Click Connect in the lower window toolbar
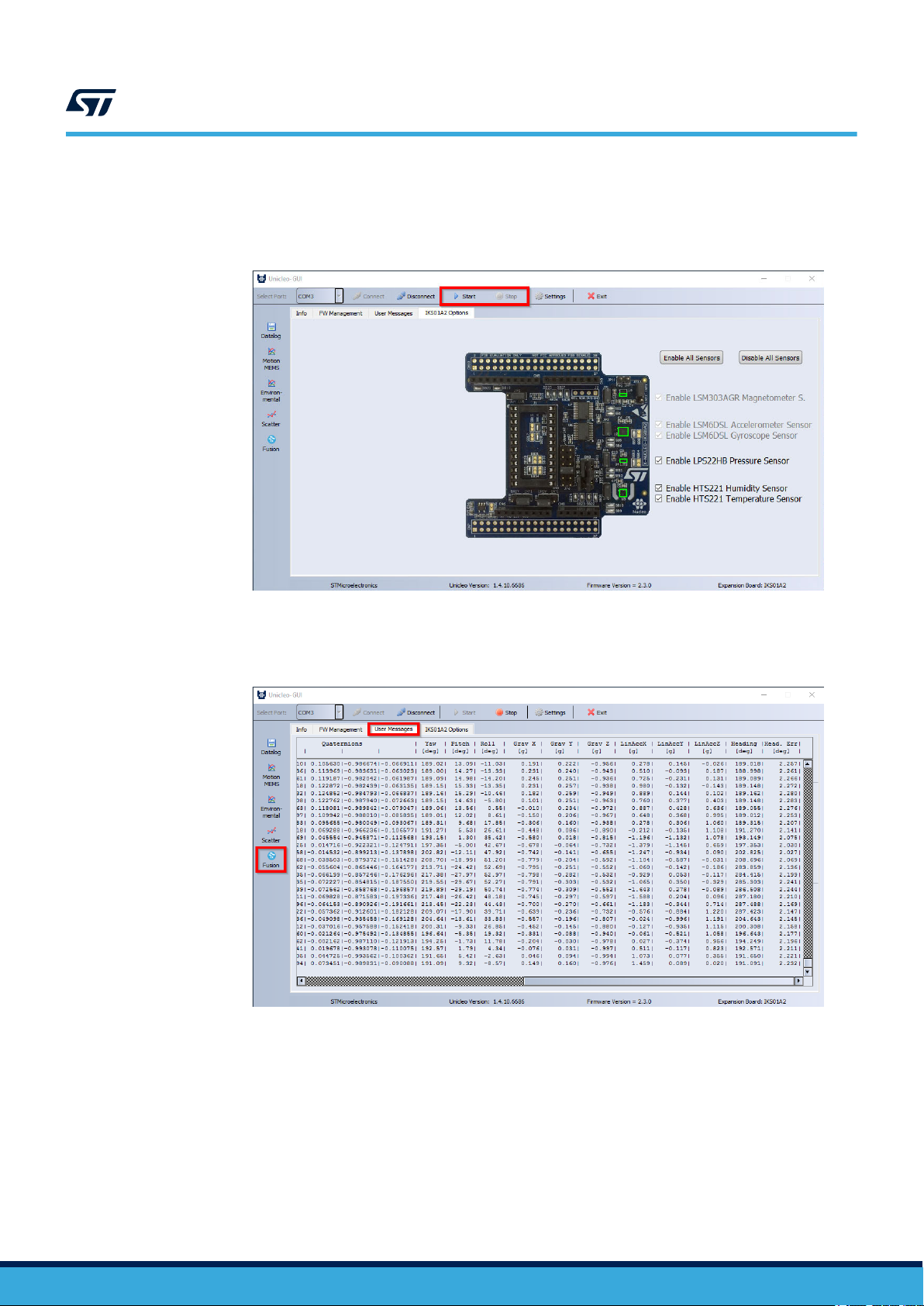Screen dimensions: 924x1306 pos(368,712)
